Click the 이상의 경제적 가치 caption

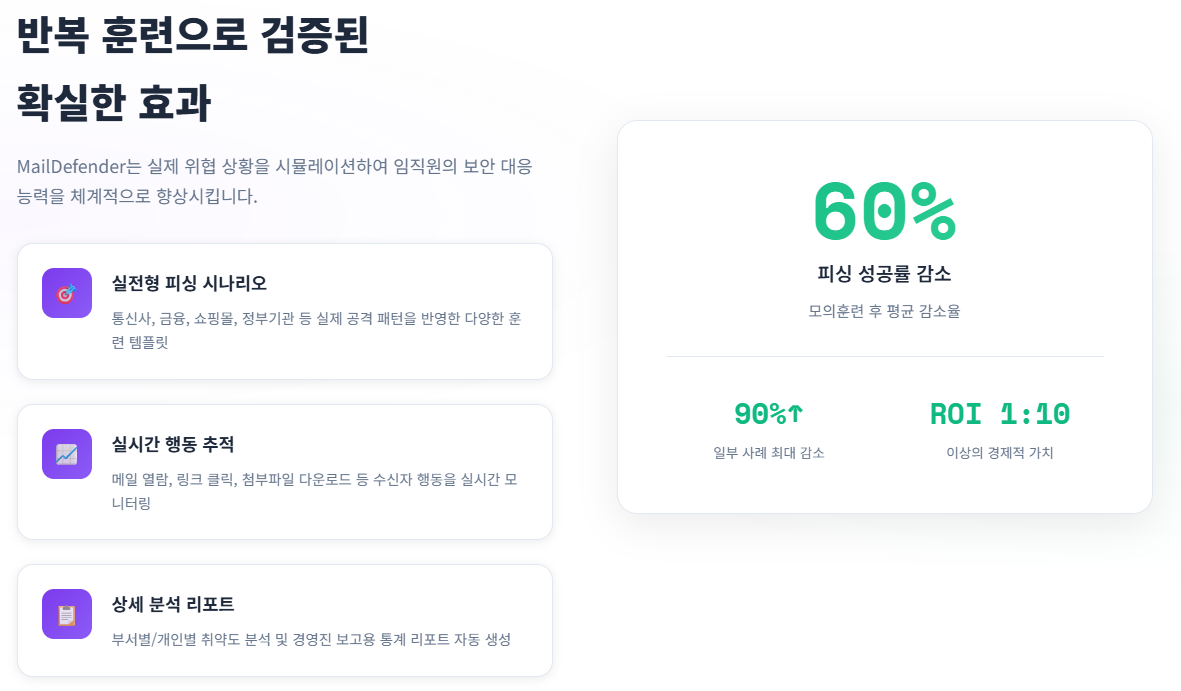point(1000,453)
